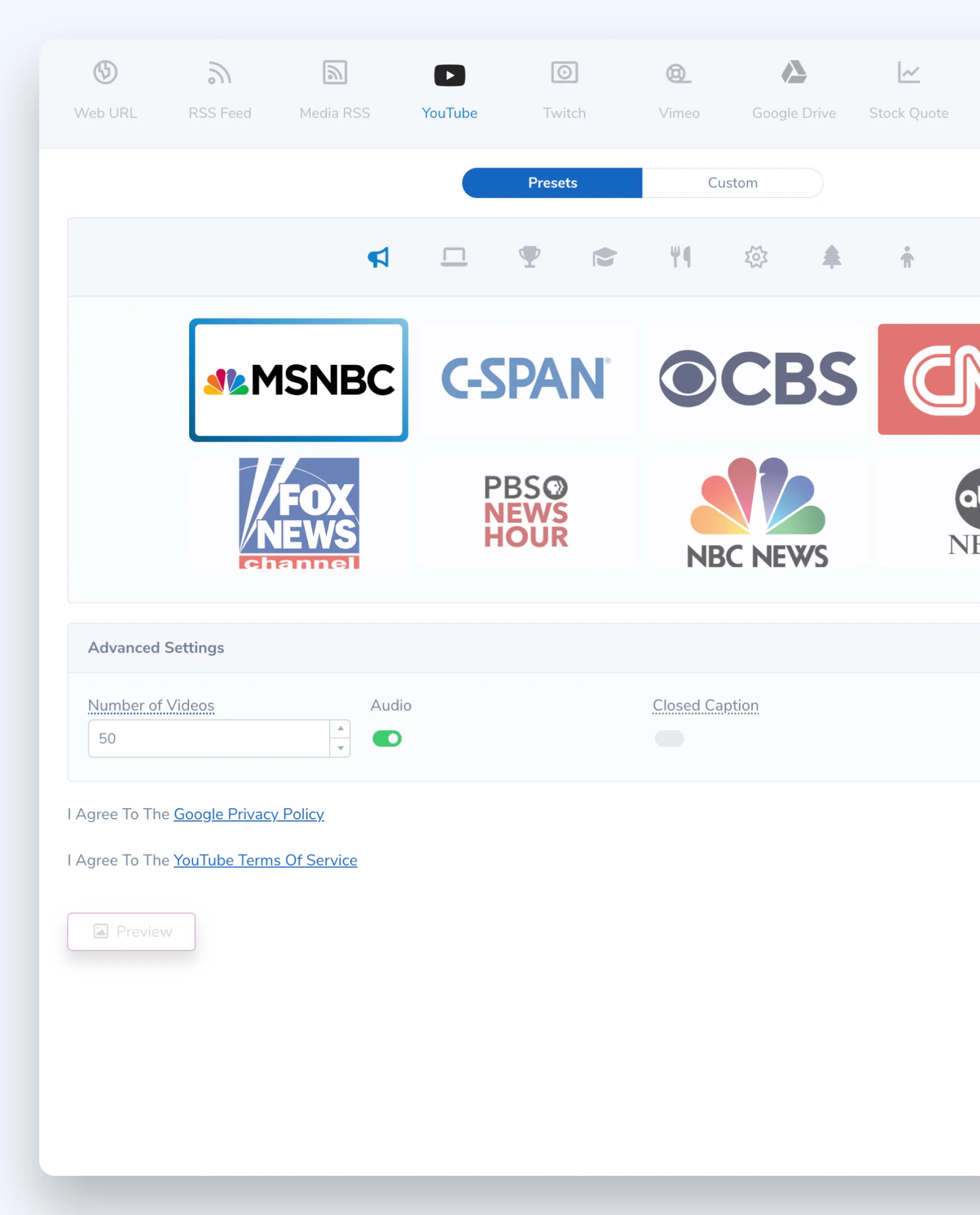Open the trophy sports category icon

(x=530, y=257)
